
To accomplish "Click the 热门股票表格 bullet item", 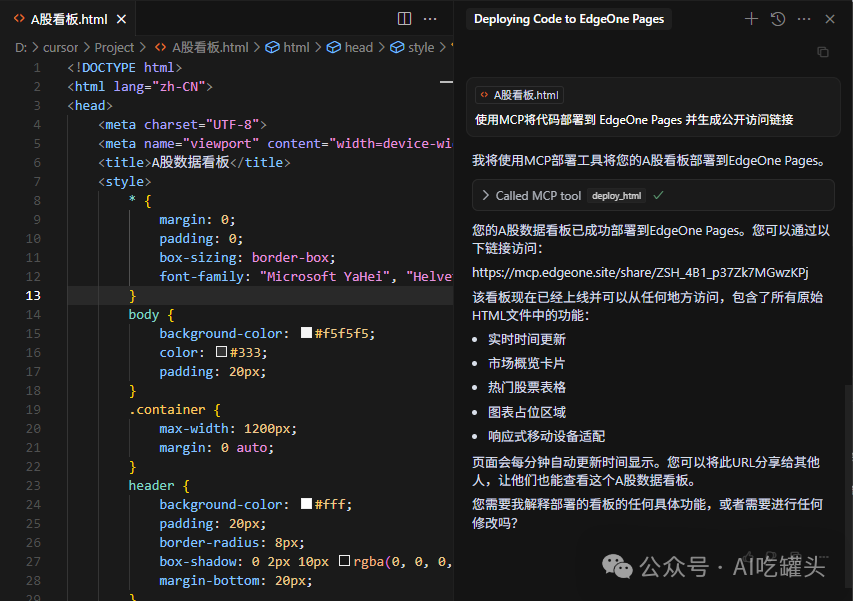I will (x=527, y=387).
